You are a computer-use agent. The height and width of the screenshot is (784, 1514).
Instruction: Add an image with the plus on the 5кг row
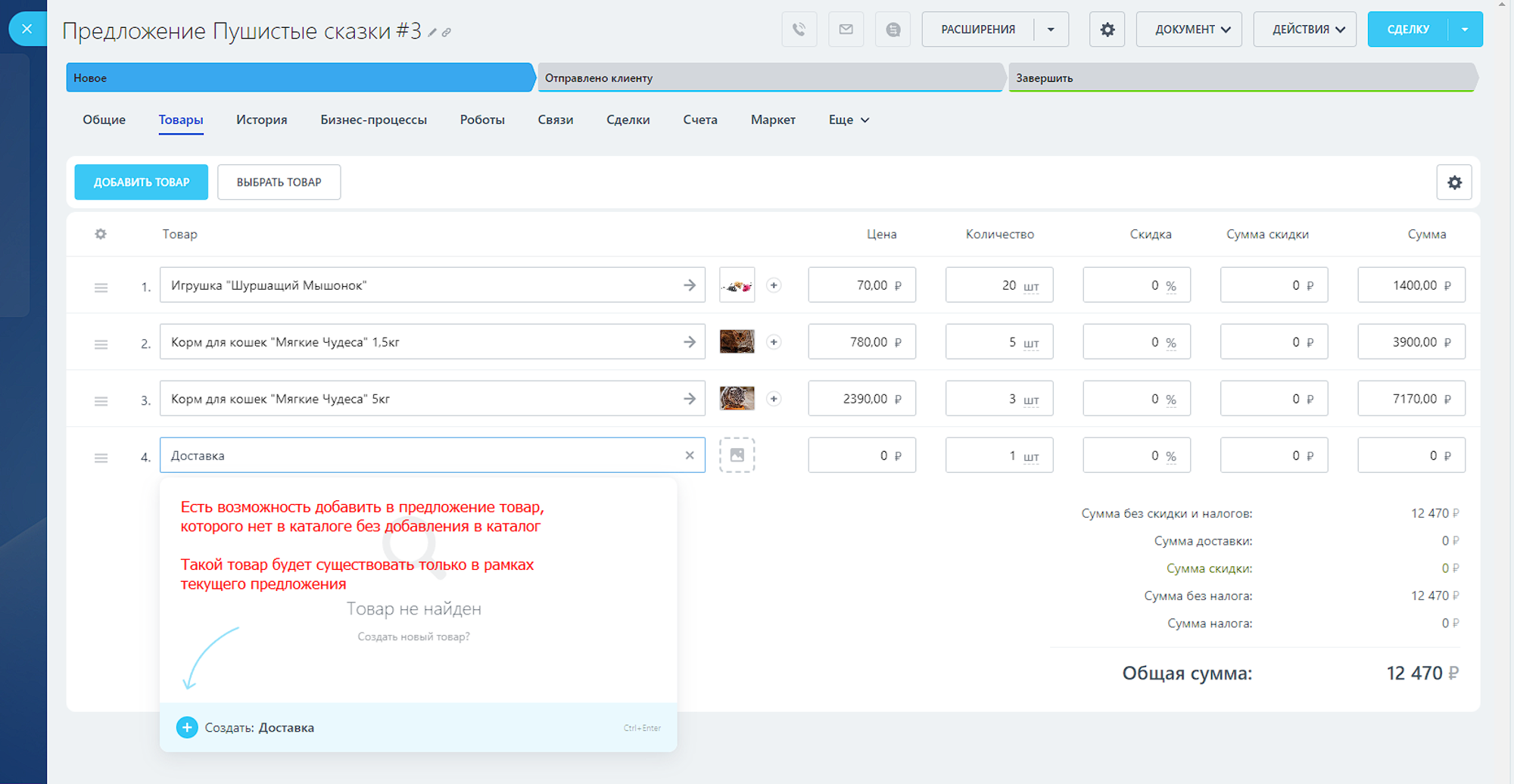(x=774, y=399)
